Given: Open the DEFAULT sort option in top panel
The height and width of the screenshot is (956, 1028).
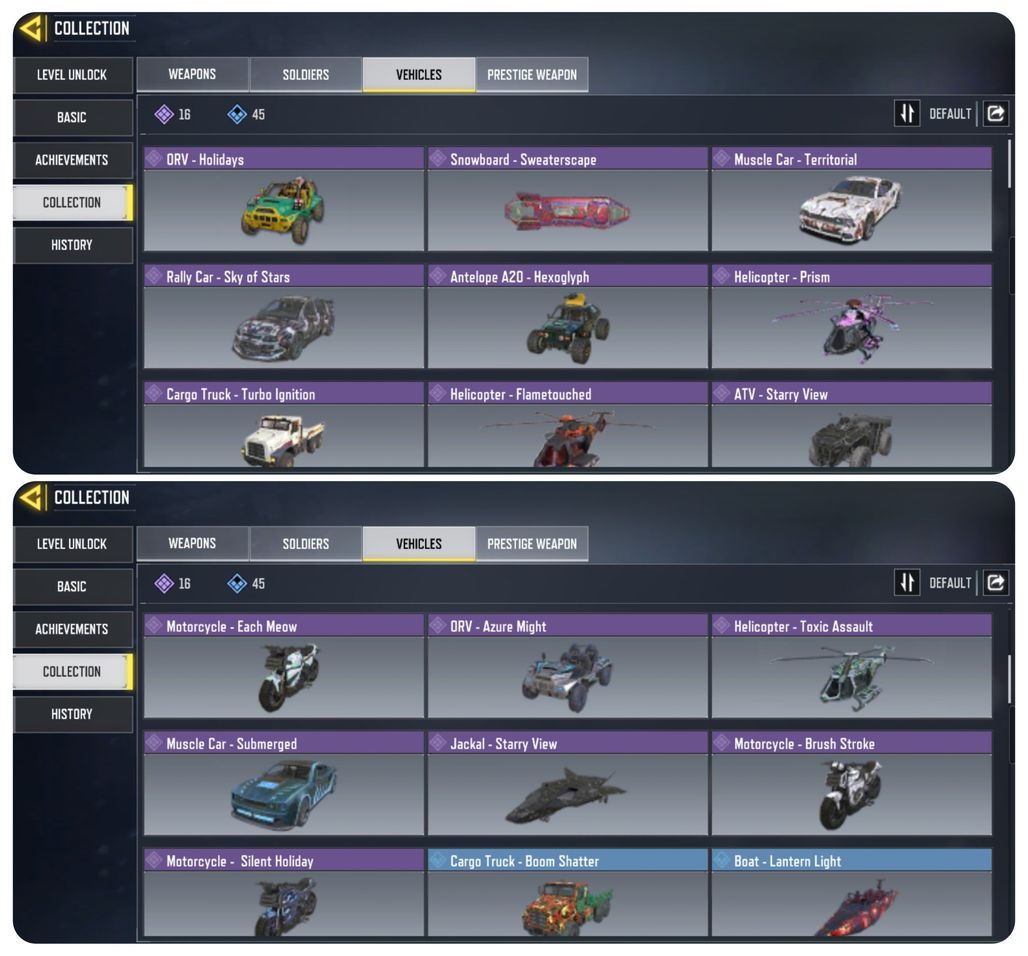Looking at the screenshot, I should click(x=950, y=114).
